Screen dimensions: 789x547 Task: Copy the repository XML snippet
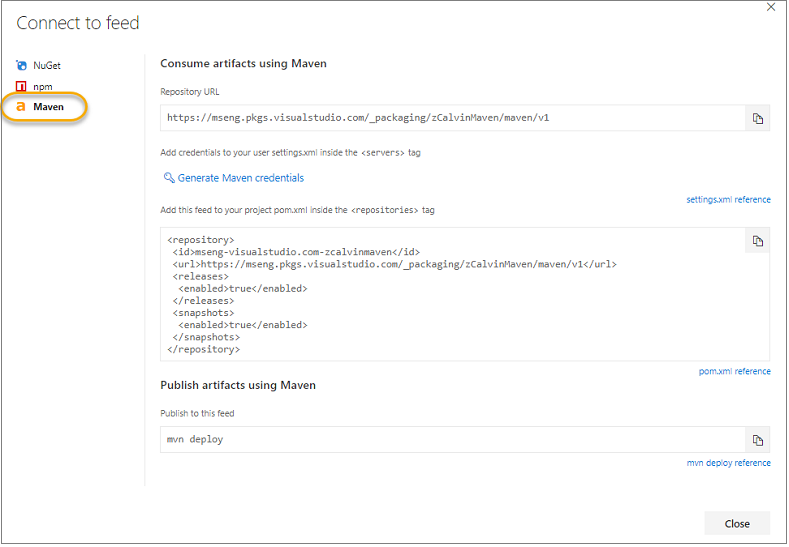[757, 241]
